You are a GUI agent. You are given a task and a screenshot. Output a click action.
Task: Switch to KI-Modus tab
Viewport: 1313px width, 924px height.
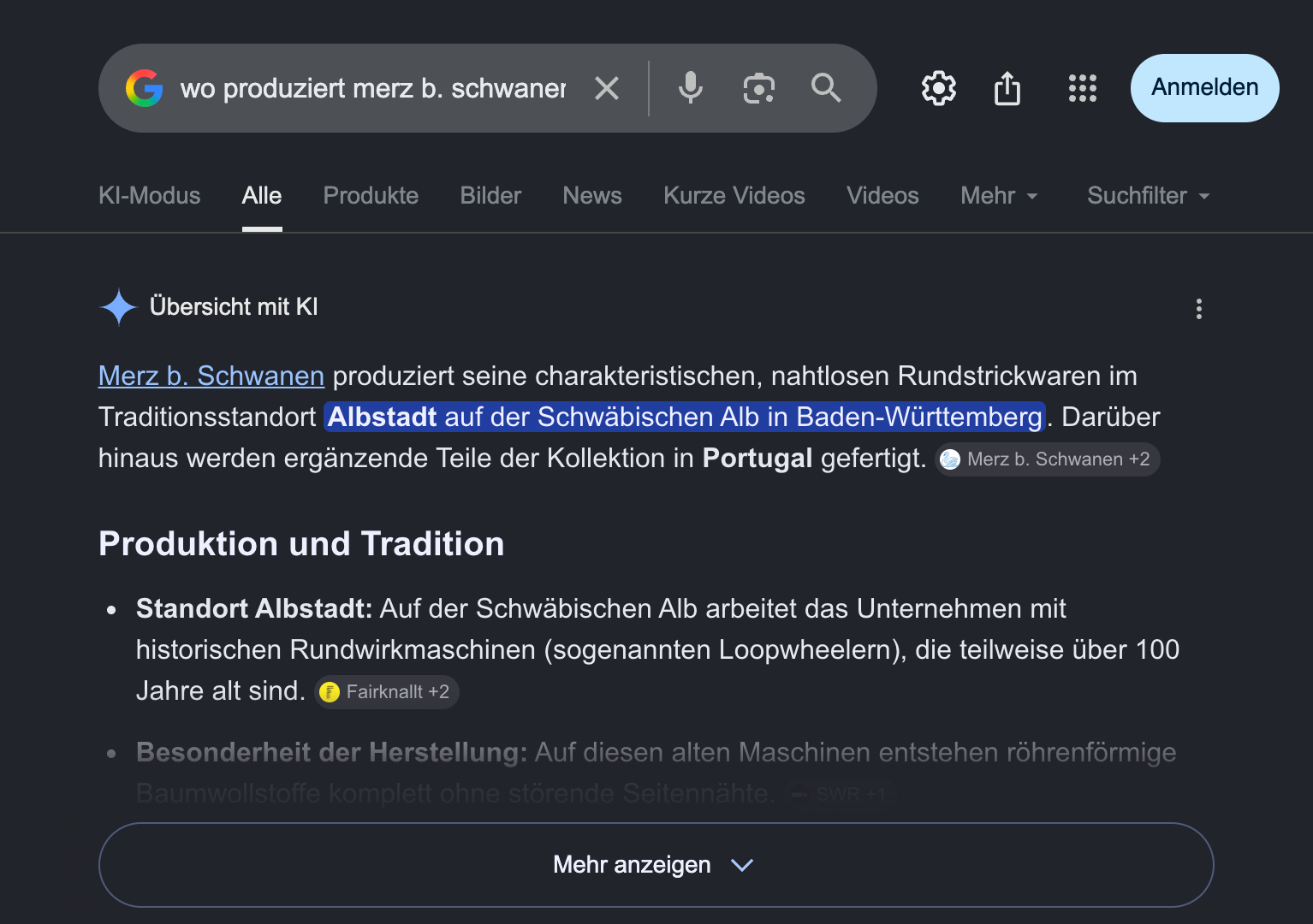tap(150, 196)
